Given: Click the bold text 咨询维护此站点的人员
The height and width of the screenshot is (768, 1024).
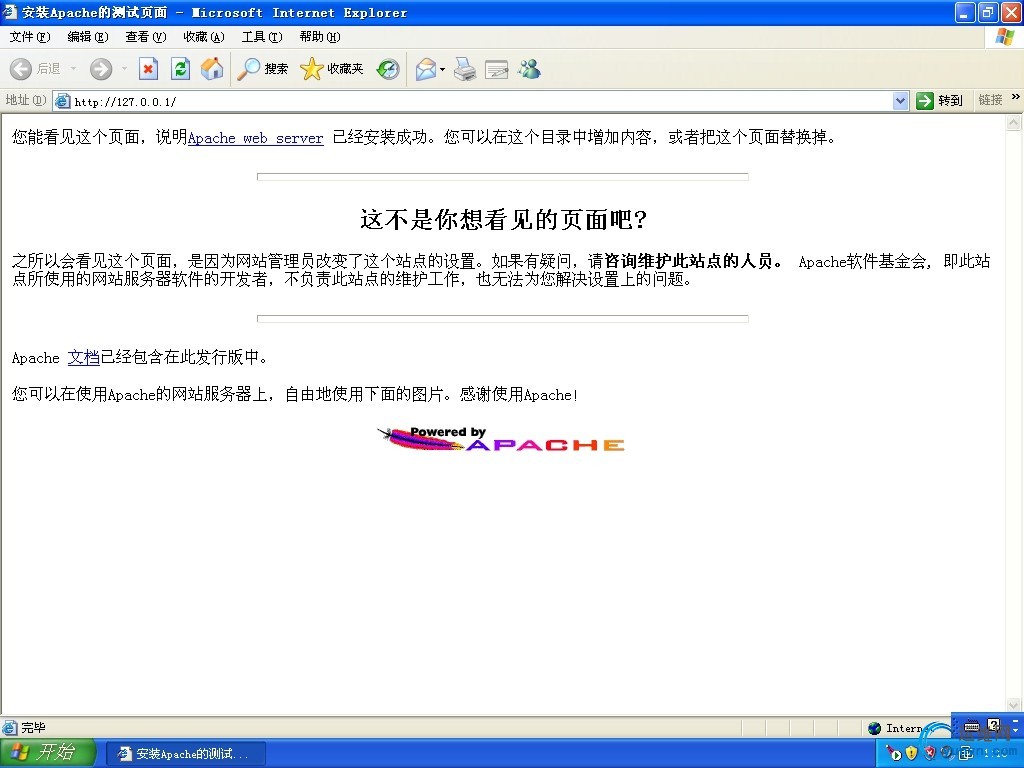Looking at the screenshot, I should click(688, 261).
